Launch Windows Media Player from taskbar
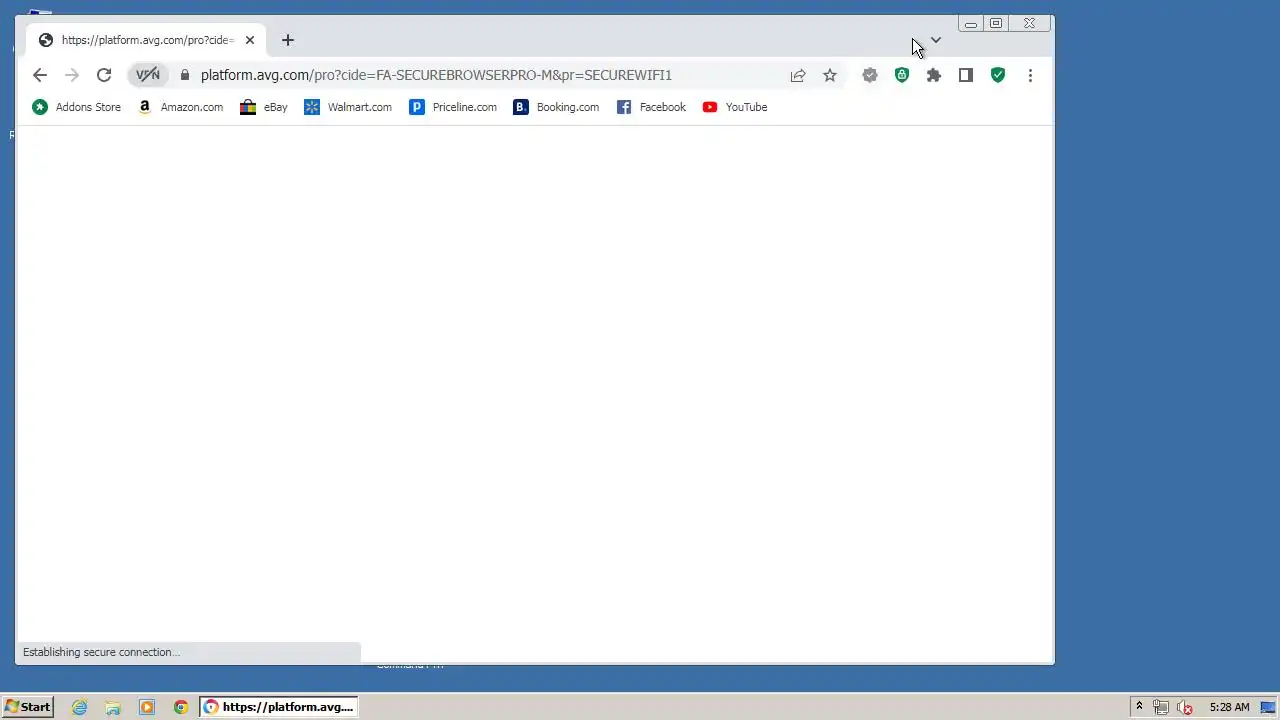The width and height of the screenshot is (1280, 720). pyautogui.click(x=147, y=707)
